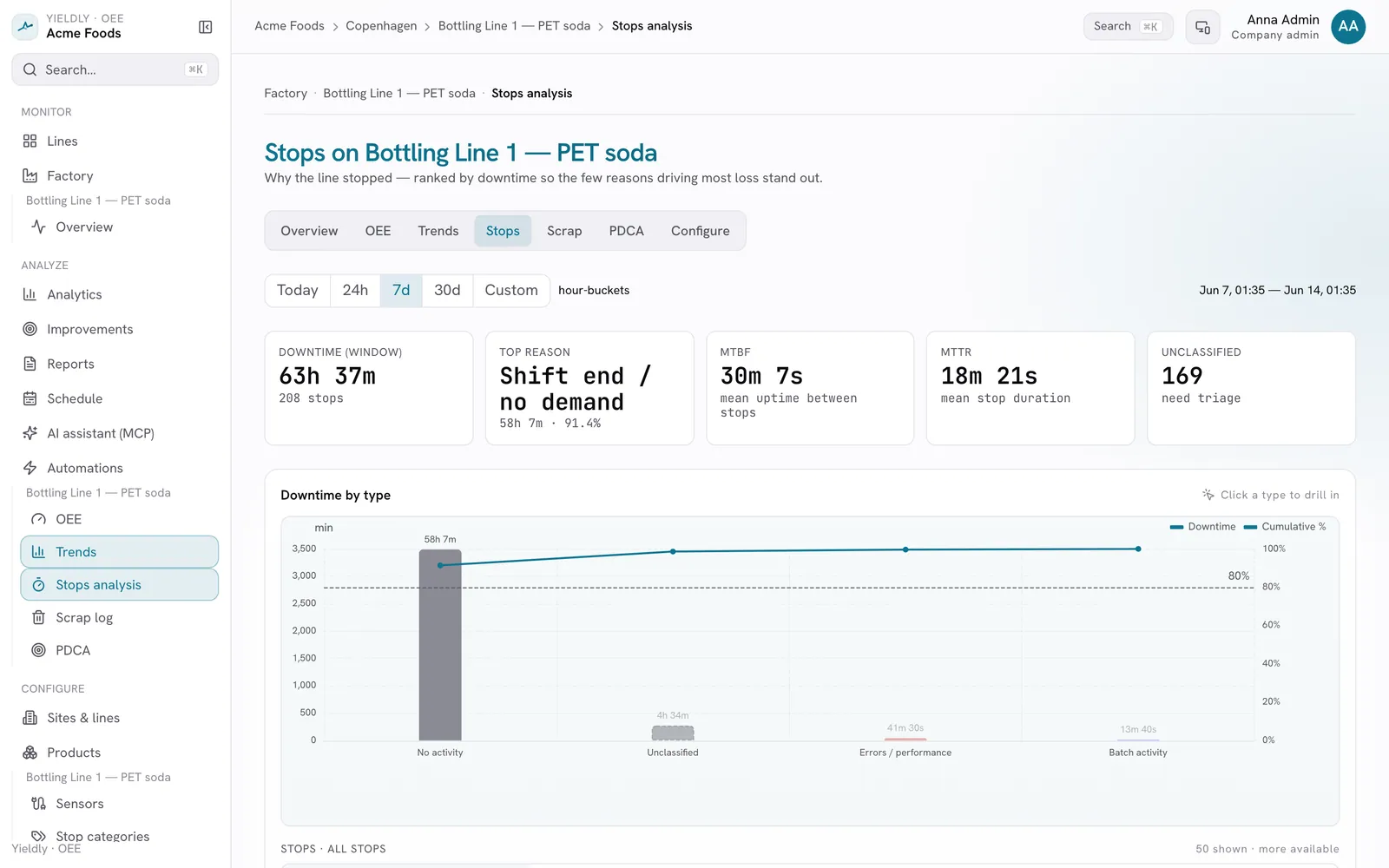The height and width of the screenshot is (868, 1389).
Task: Click the Yieldly logo icon
Action: pos(25,27)
